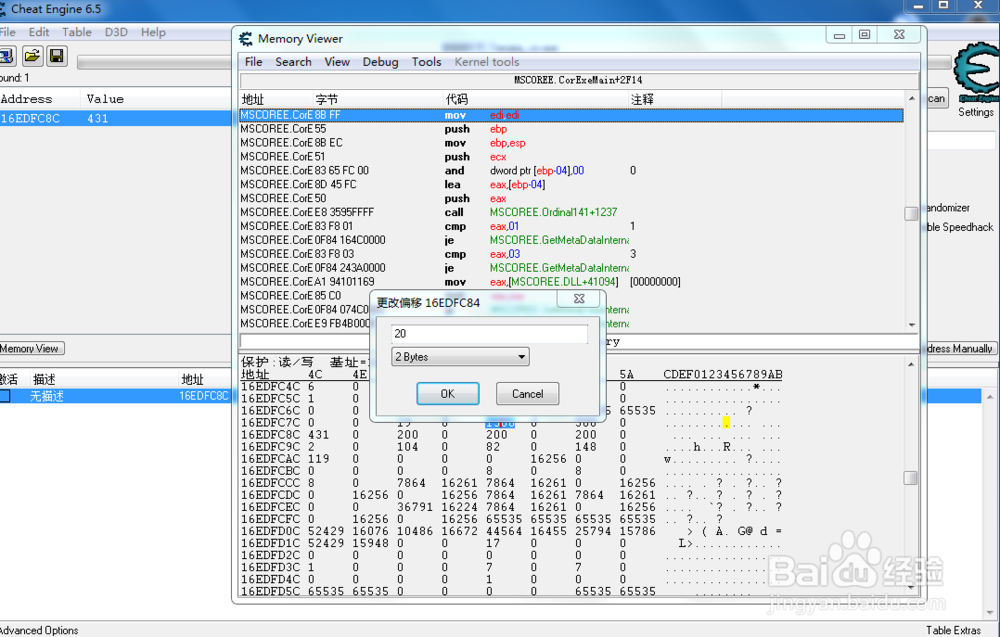
Task: Open the 2 Bytes type dropdown
Action: pos(460,357)
